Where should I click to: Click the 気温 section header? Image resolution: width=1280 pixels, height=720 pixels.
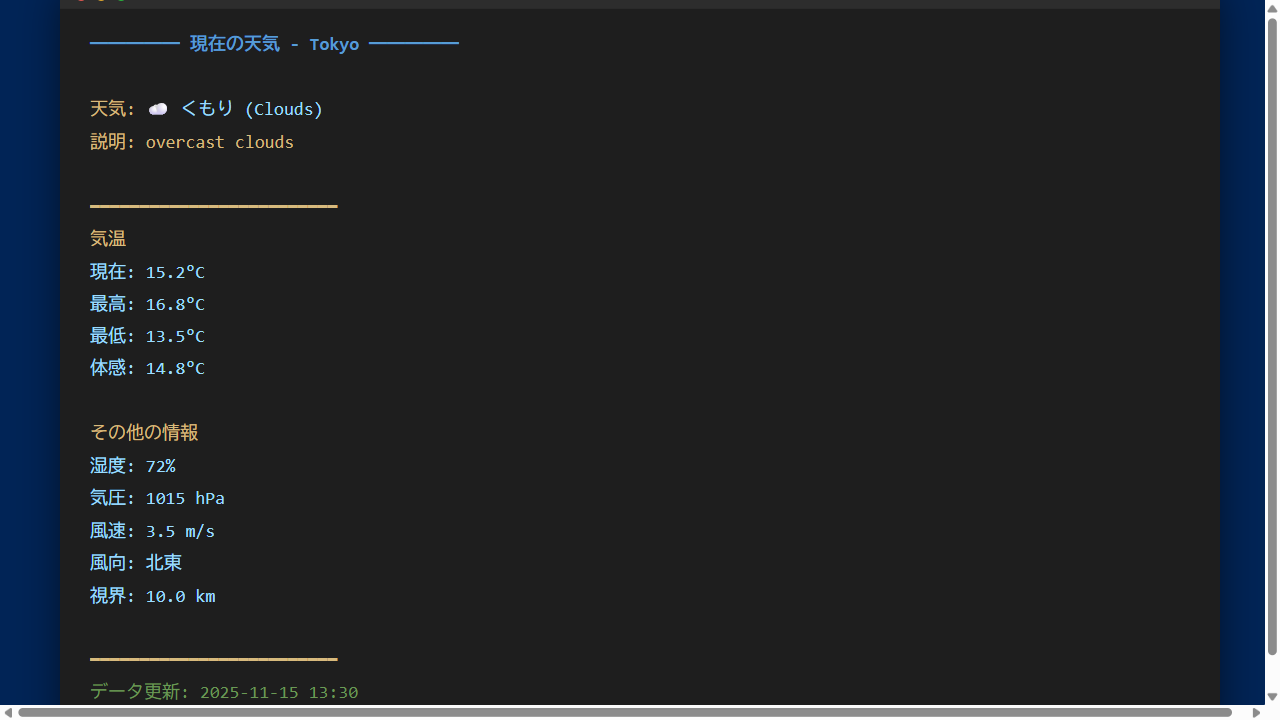pos(108,239)
